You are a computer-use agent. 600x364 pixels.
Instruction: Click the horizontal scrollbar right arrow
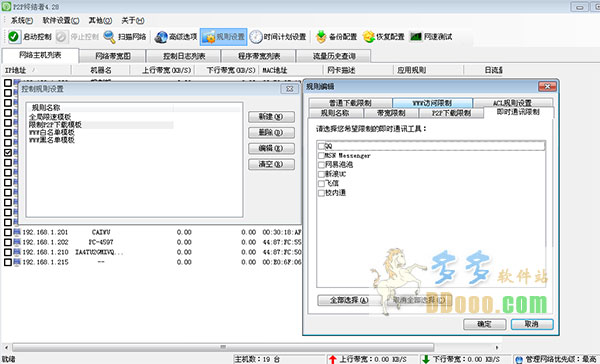click(497, 348)
